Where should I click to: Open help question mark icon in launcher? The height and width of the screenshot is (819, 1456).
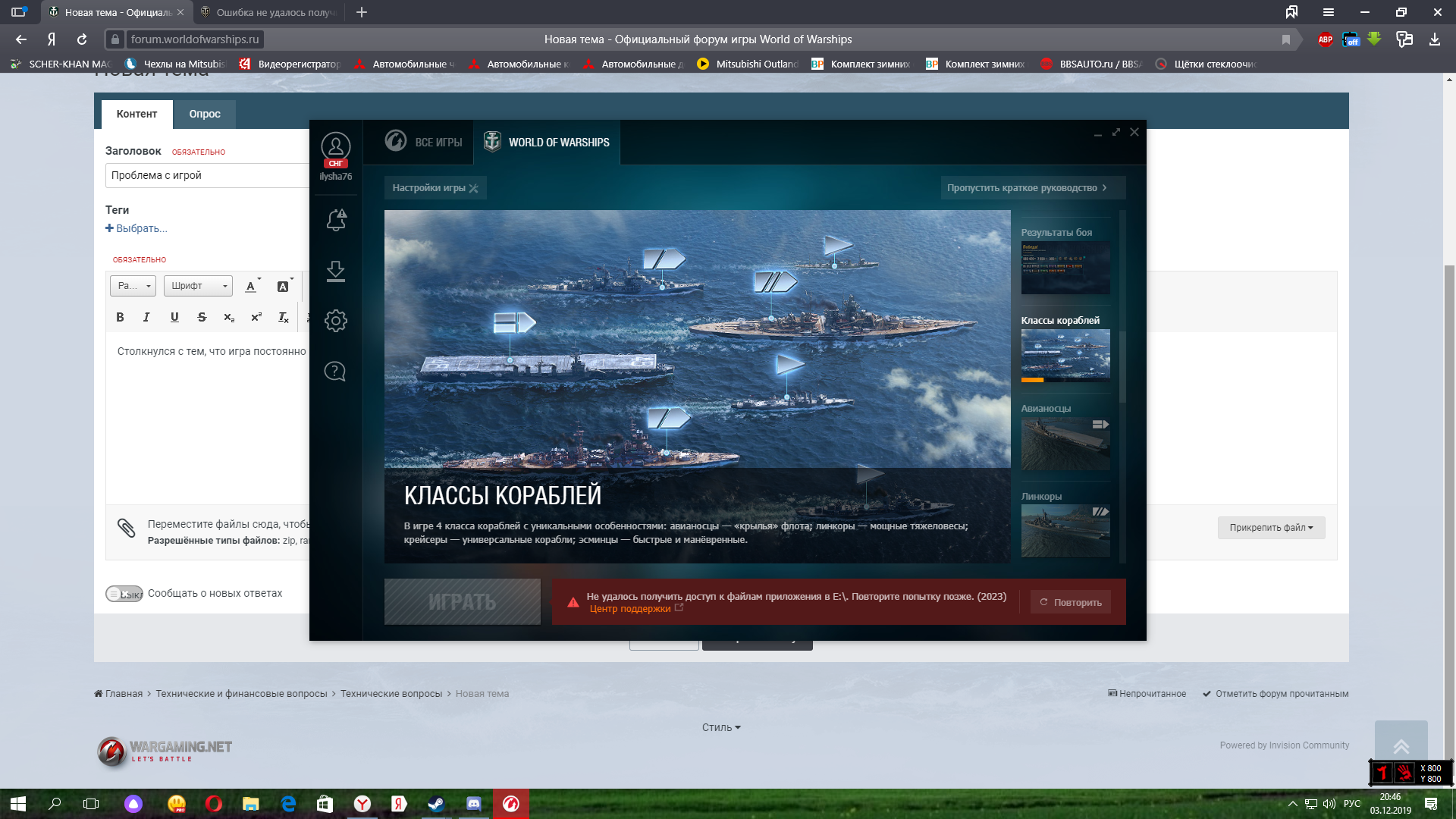point(335,372)
